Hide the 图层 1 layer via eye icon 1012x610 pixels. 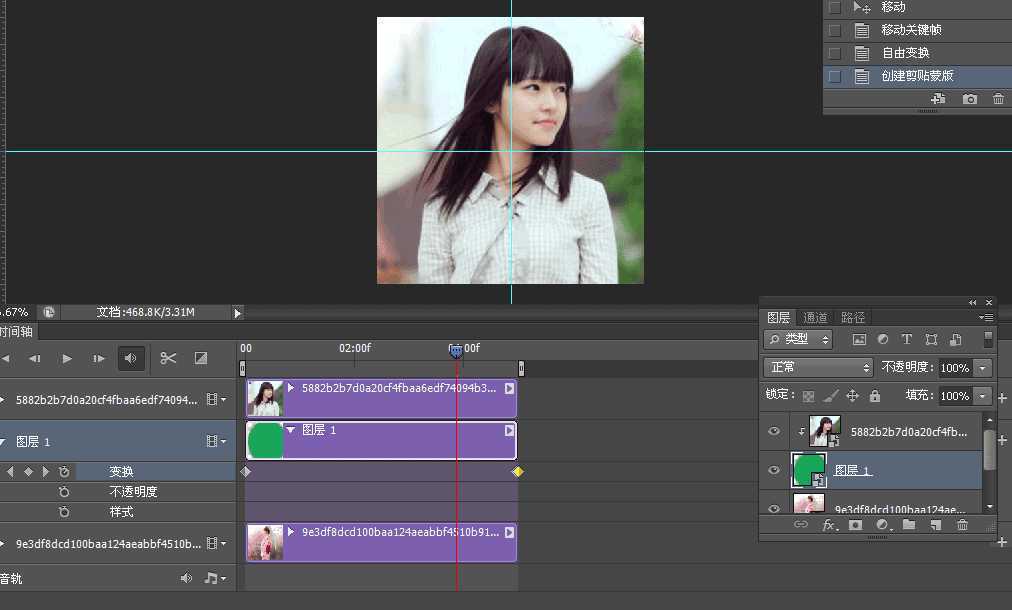pyautogui.click(x=773, y=470)
